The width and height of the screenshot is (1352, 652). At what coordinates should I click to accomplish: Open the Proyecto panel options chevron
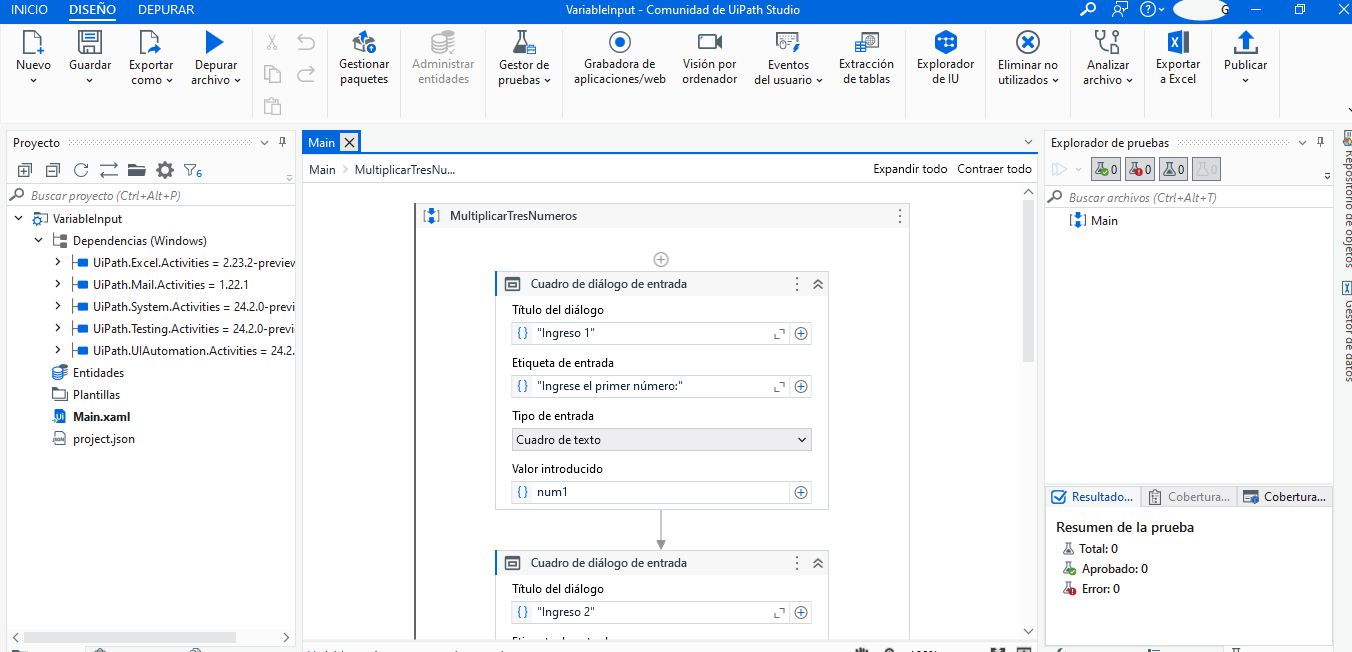pos(264,143)
